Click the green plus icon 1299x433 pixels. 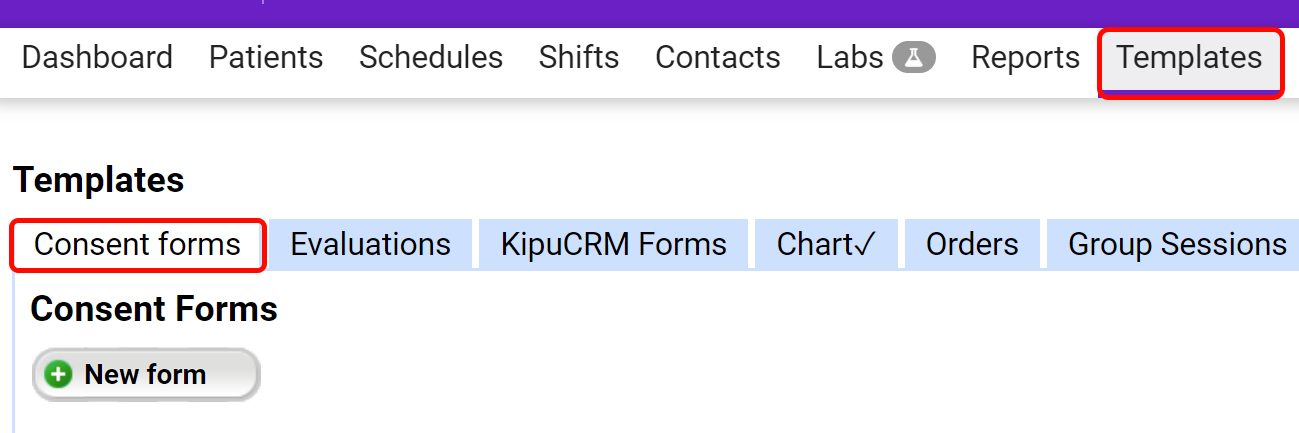[x=60, y=375]
